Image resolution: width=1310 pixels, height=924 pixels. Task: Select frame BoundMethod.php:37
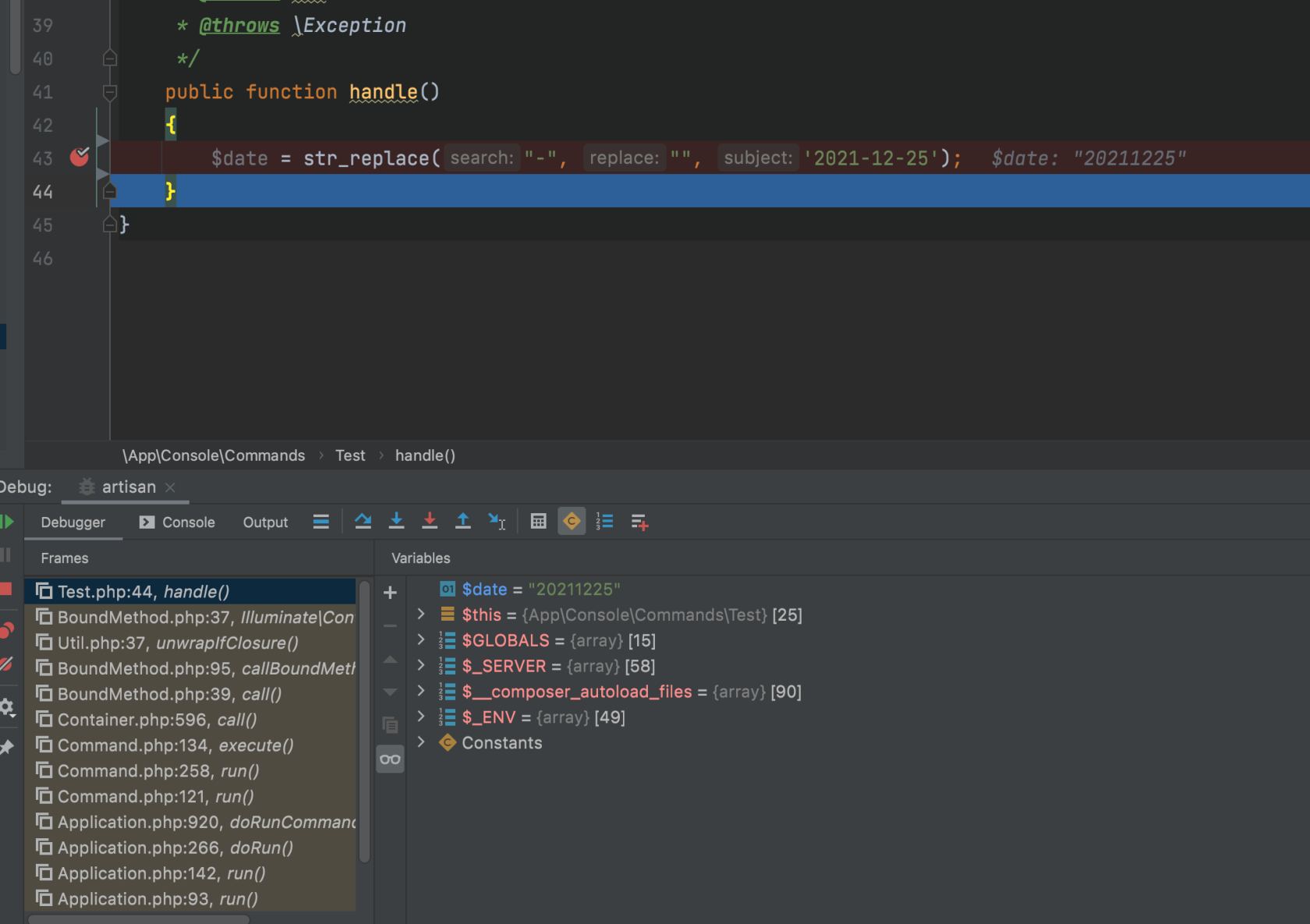(x=190, y=617)
